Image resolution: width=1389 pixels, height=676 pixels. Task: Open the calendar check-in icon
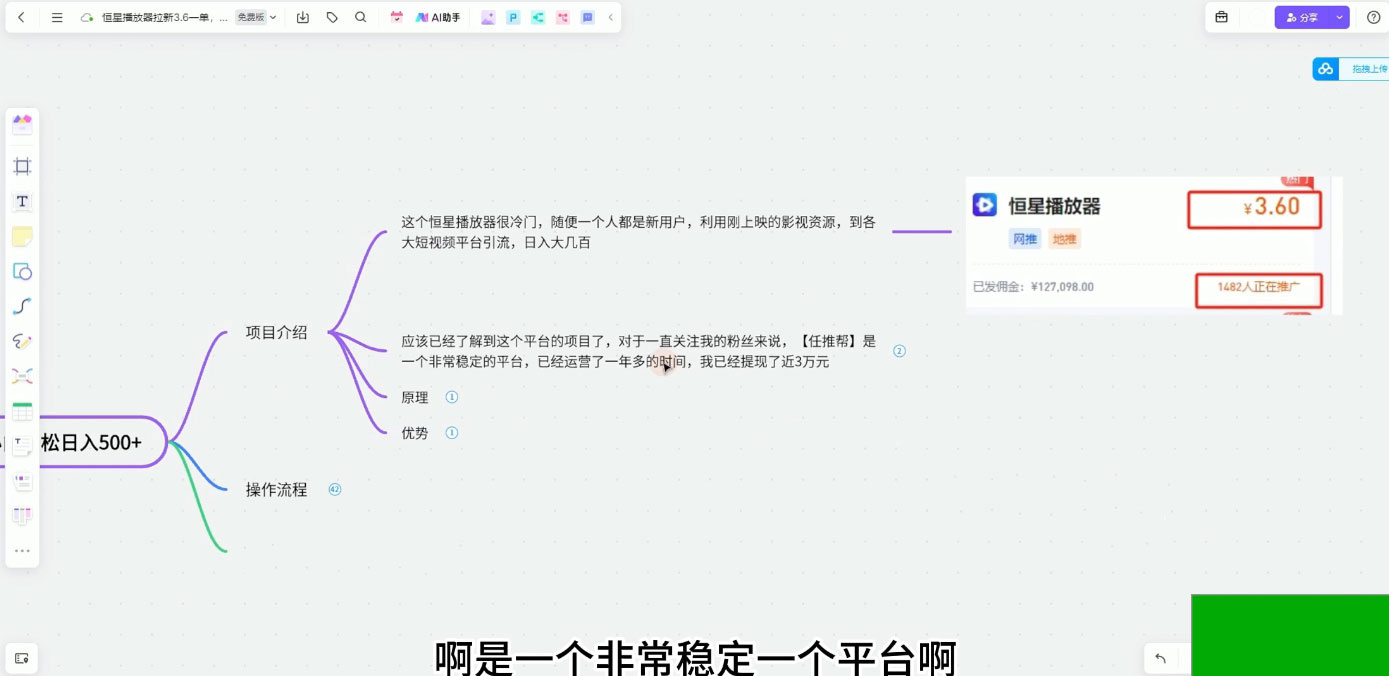pyautogui.click(x=397, y=17)
